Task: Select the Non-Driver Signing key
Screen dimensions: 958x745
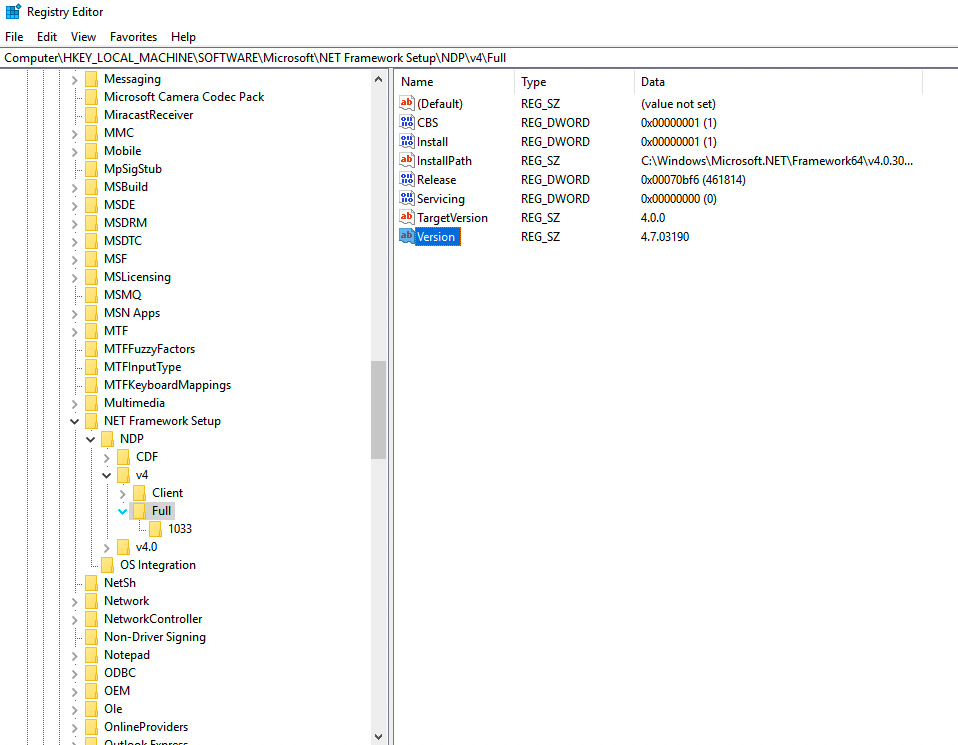Action: click(x=155, y=637)
